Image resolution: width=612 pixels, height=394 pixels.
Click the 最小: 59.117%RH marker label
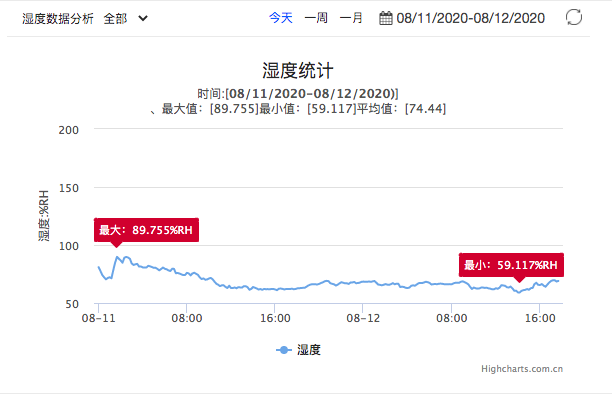[511, 265]
